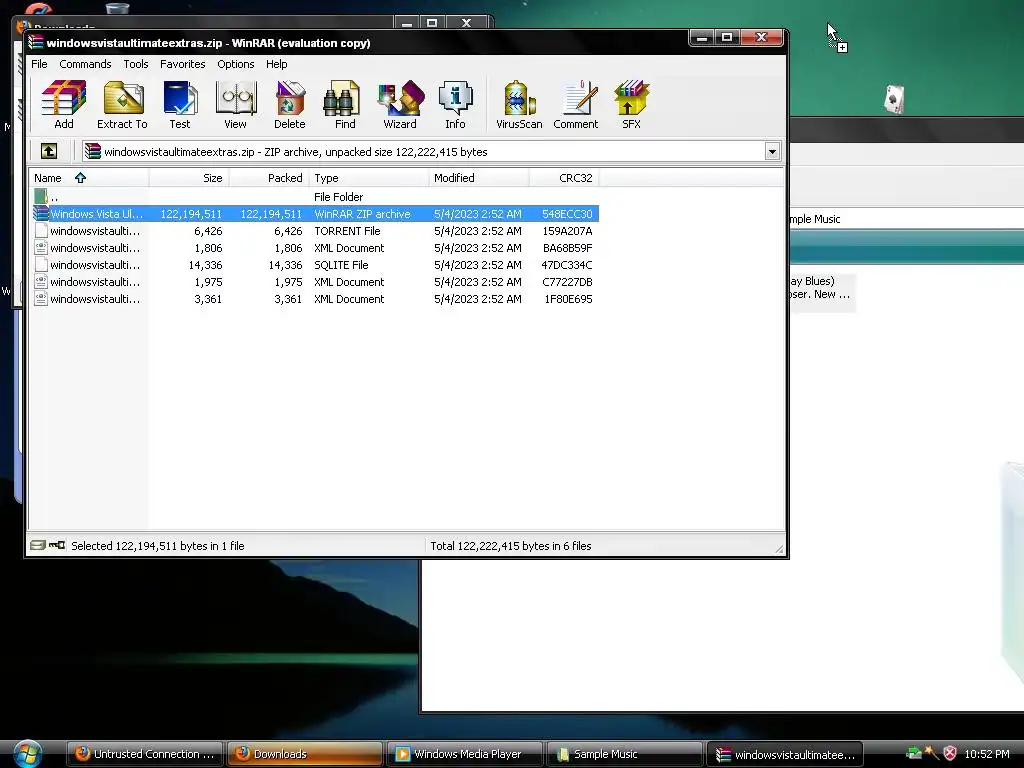Sort files by CRC32 column
Image resolution: width=1024 pixels, height=768 pixels.
point(564,178)
